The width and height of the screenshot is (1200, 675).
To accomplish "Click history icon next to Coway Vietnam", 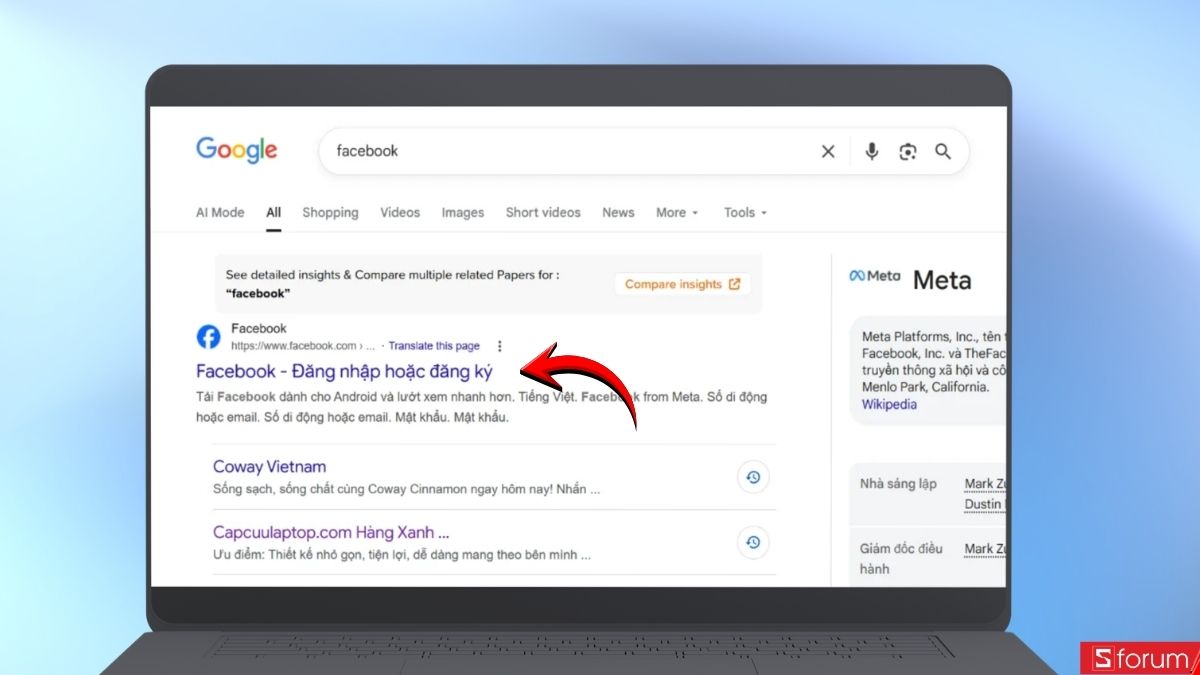I will 753,478.
